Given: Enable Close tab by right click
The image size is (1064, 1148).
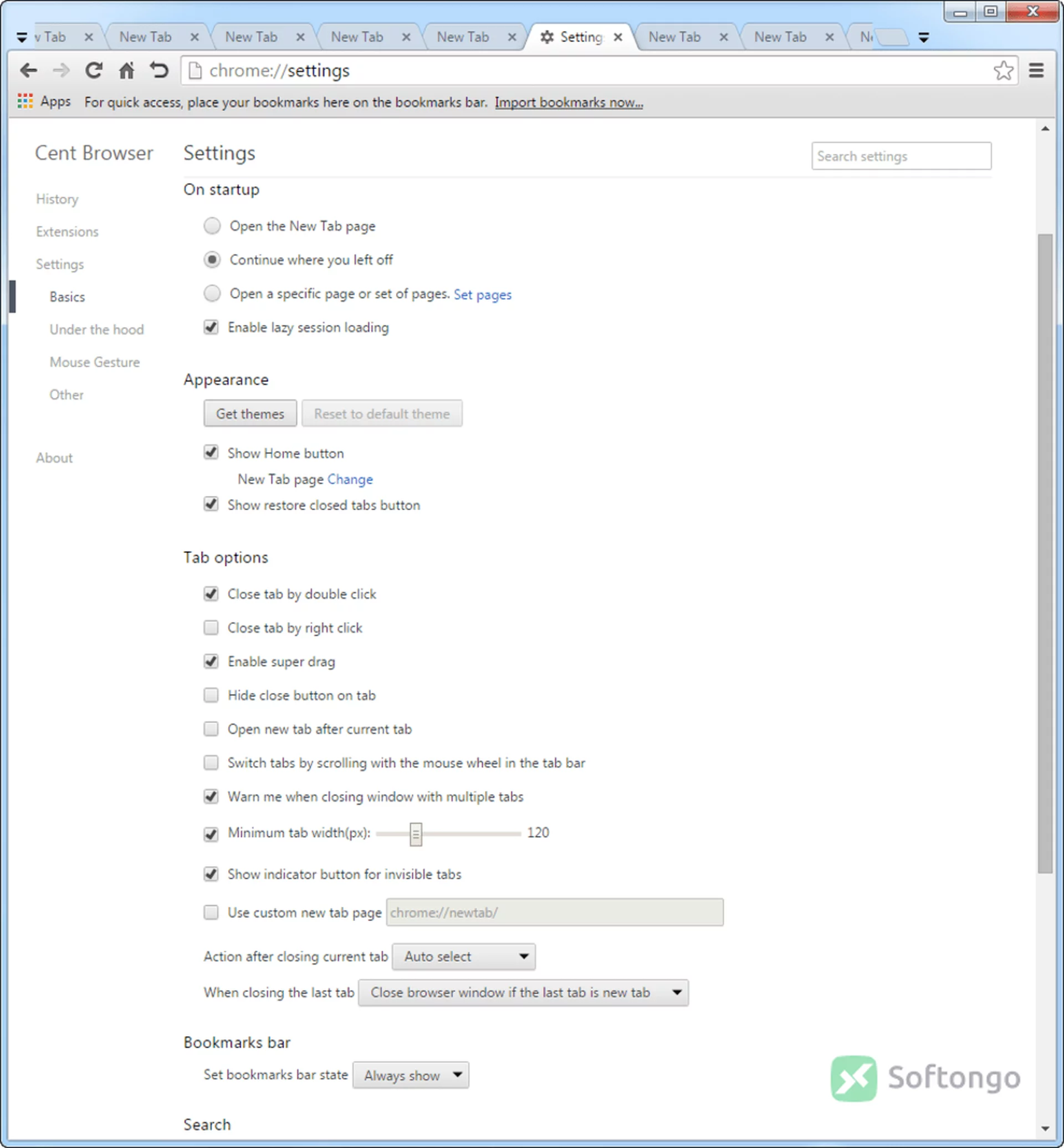Looking at the screenshot, I should (x=211, y=628).
